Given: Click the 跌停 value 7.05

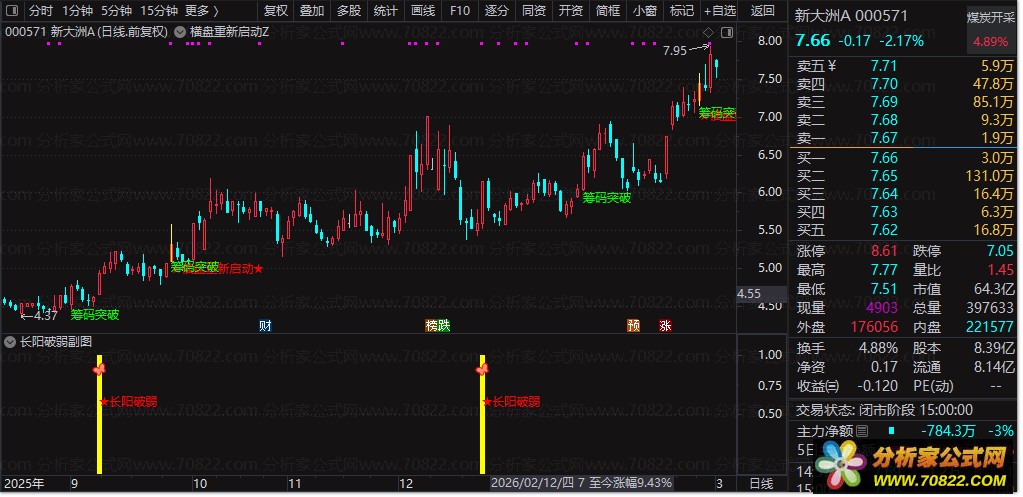Looking at the screenshot, I should tap(1000, 251).
